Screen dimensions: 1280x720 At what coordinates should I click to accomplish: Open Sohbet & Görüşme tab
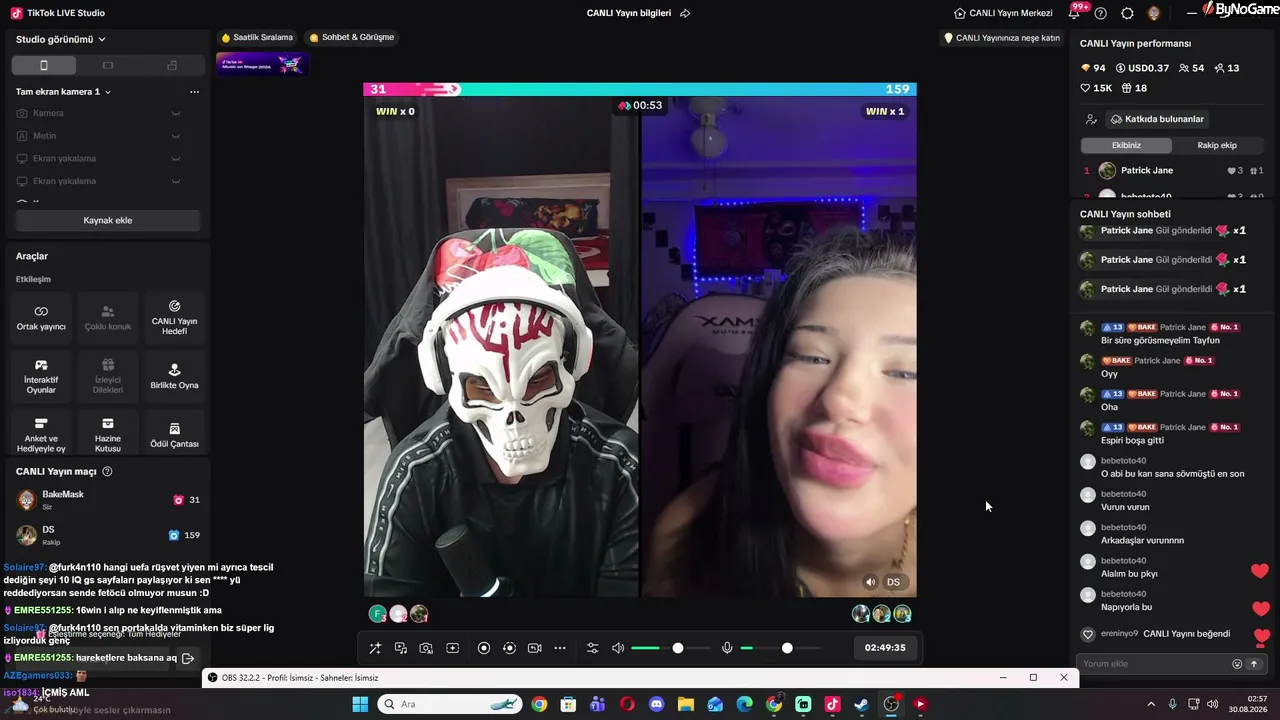click(352, 37)
